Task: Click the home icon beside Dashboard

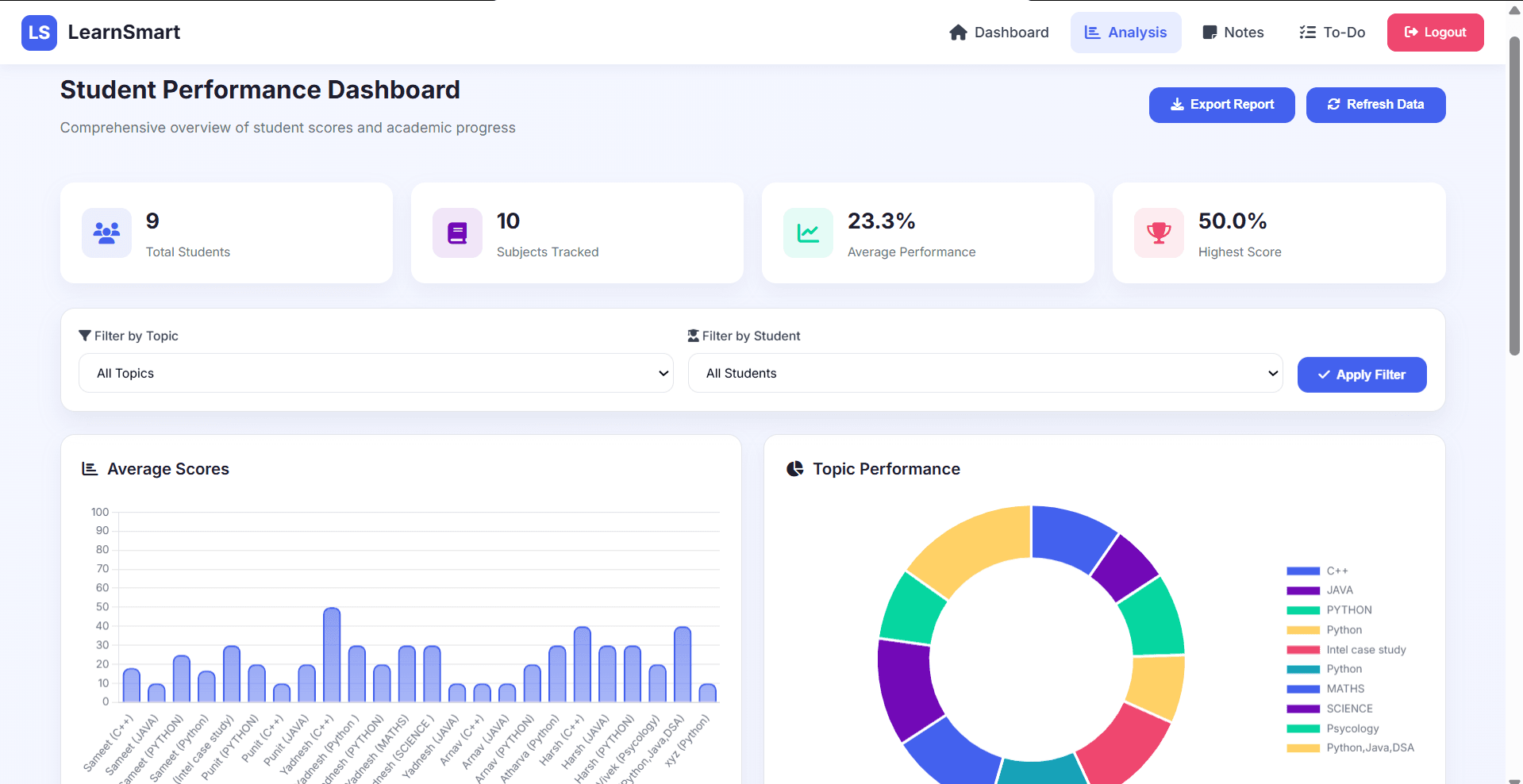Action: (958, 33)
